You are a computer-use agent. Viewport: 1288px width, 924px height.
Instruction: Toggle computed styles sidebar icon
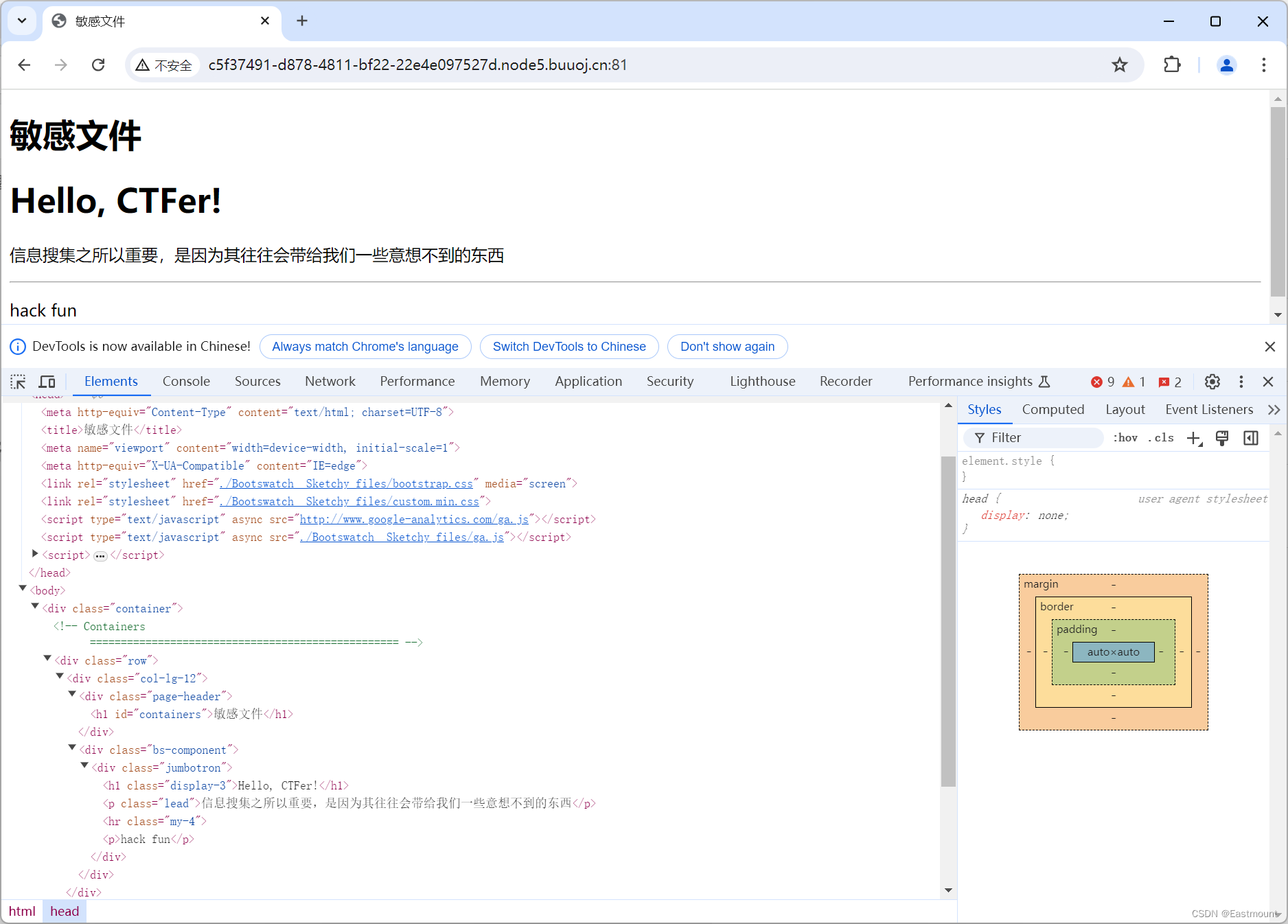pos(1251,438)
